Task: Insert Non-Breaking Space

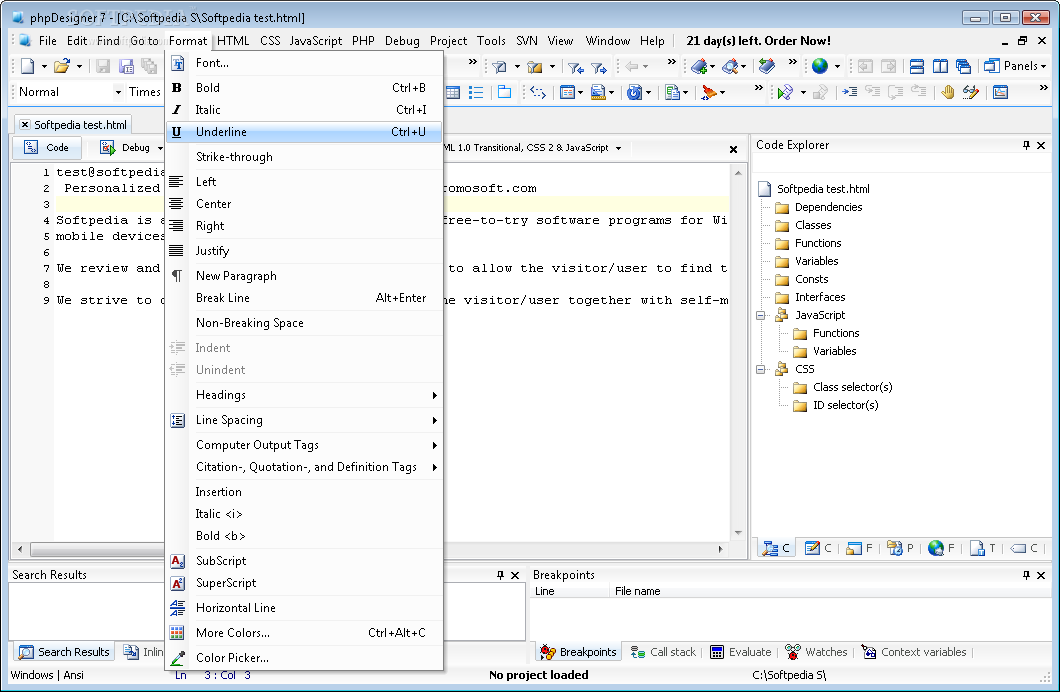Action: 304,323
